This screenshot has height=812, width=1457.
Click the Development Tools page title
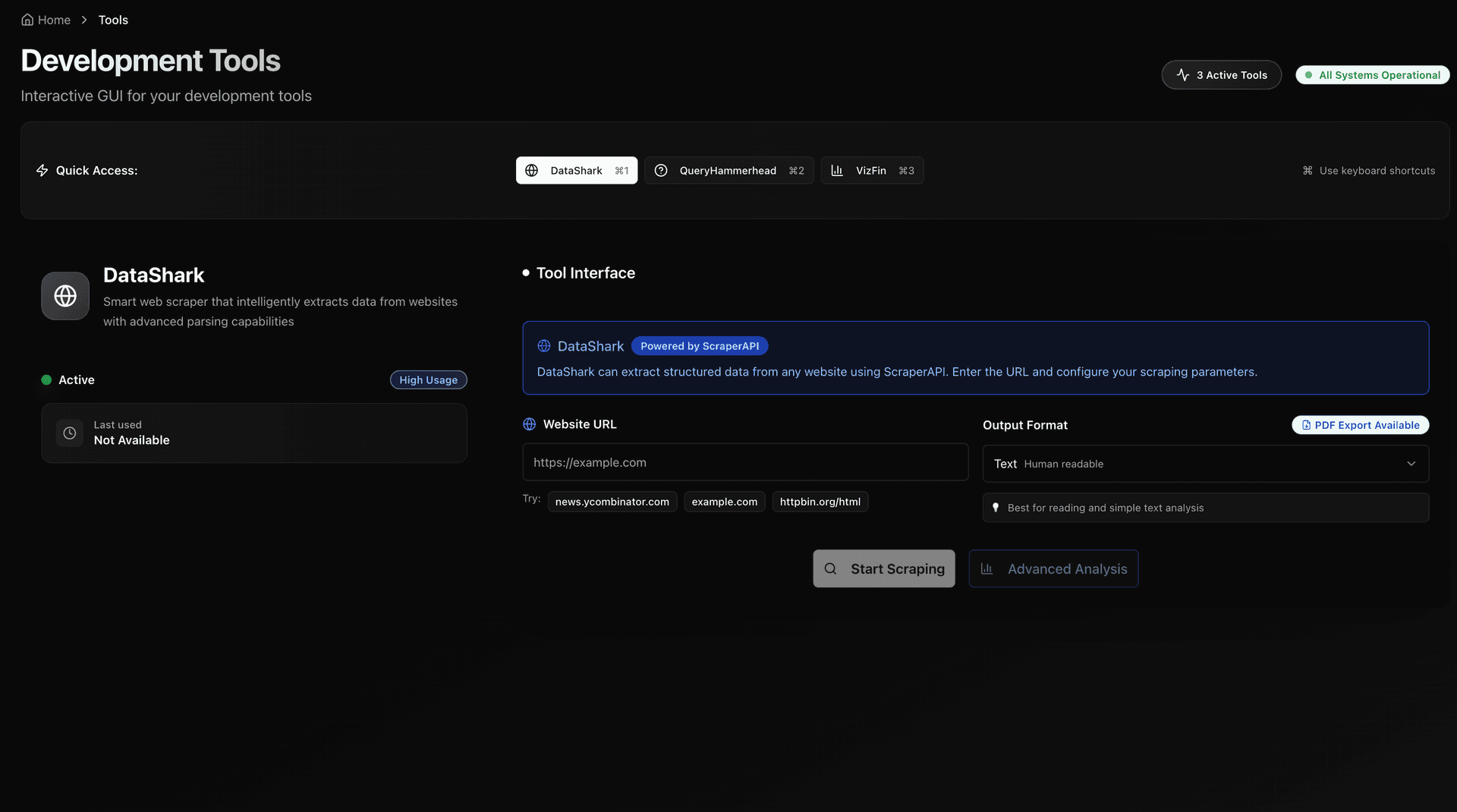(x=150, y=61)
